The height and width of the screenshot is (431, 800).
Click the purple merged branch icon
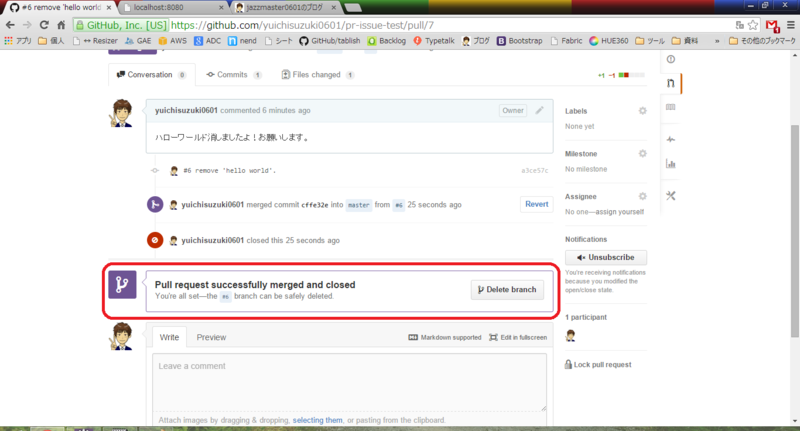click(x=122, y=285)
